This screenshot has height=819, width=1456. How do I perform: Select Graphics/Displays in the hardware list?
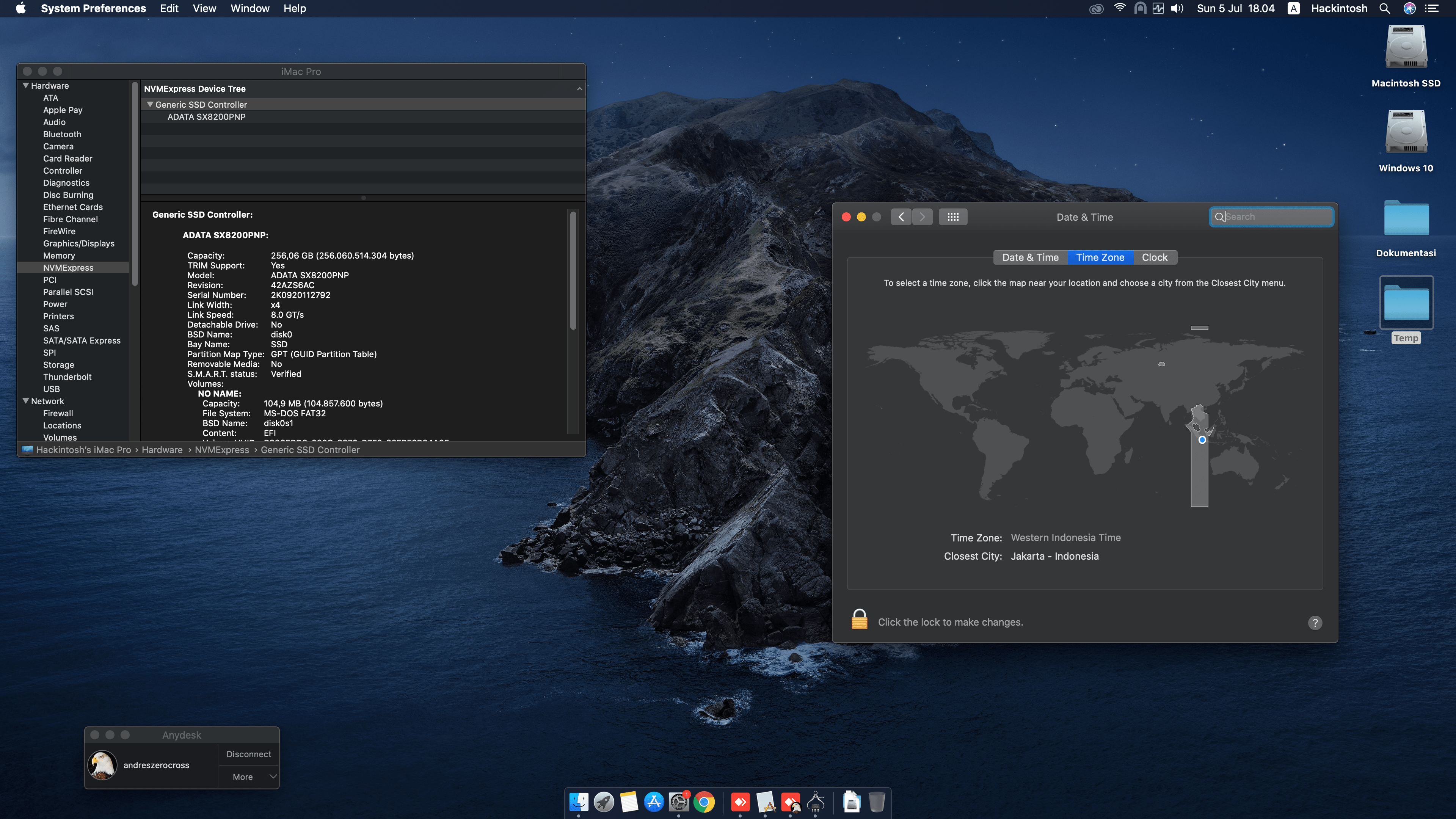[x=78, y=243]
